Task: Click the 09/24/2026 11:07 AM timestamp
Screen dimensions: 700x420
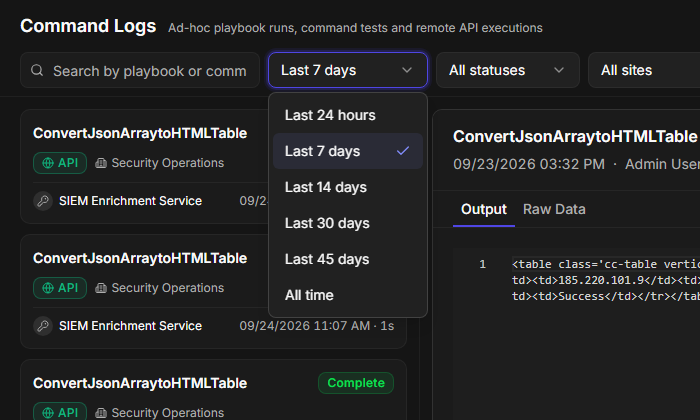Action: click(304, 326)
